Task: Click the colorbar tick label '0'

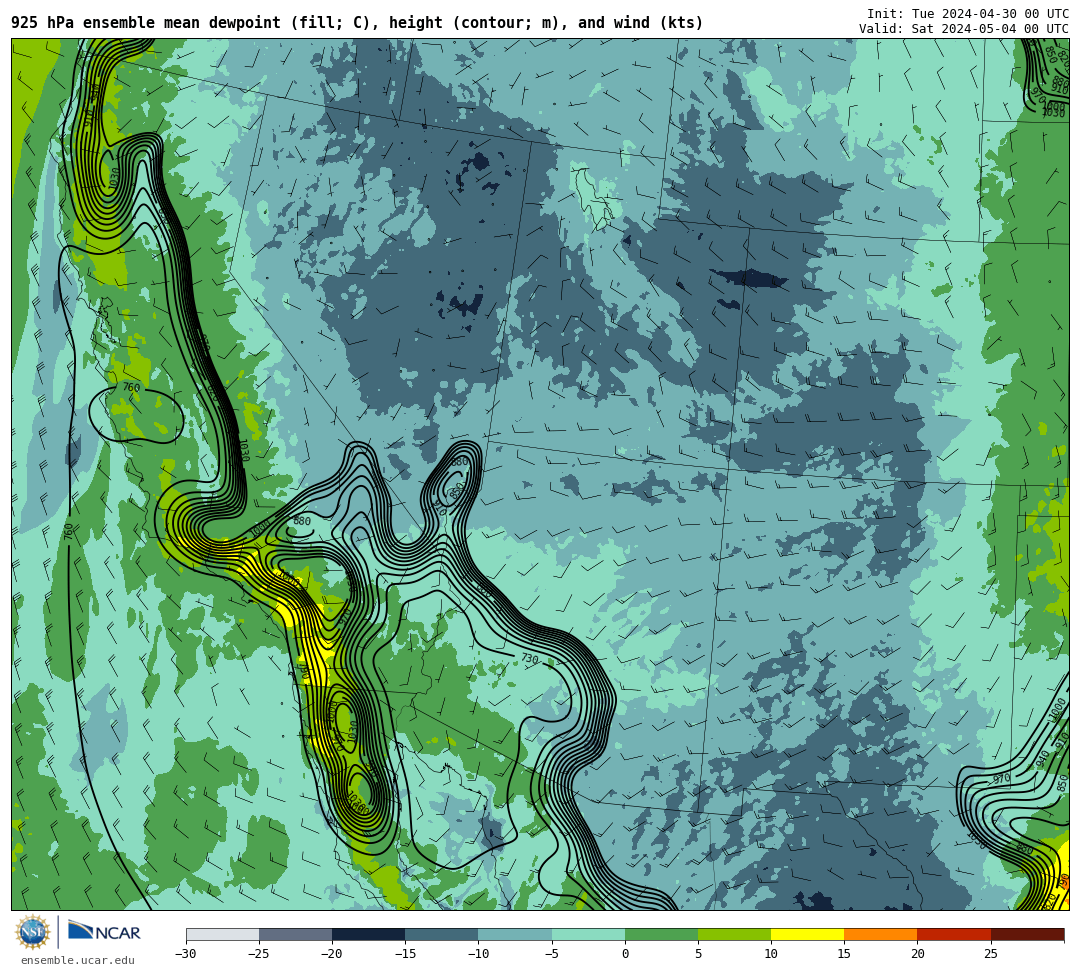Action: (x=625, y=954)
